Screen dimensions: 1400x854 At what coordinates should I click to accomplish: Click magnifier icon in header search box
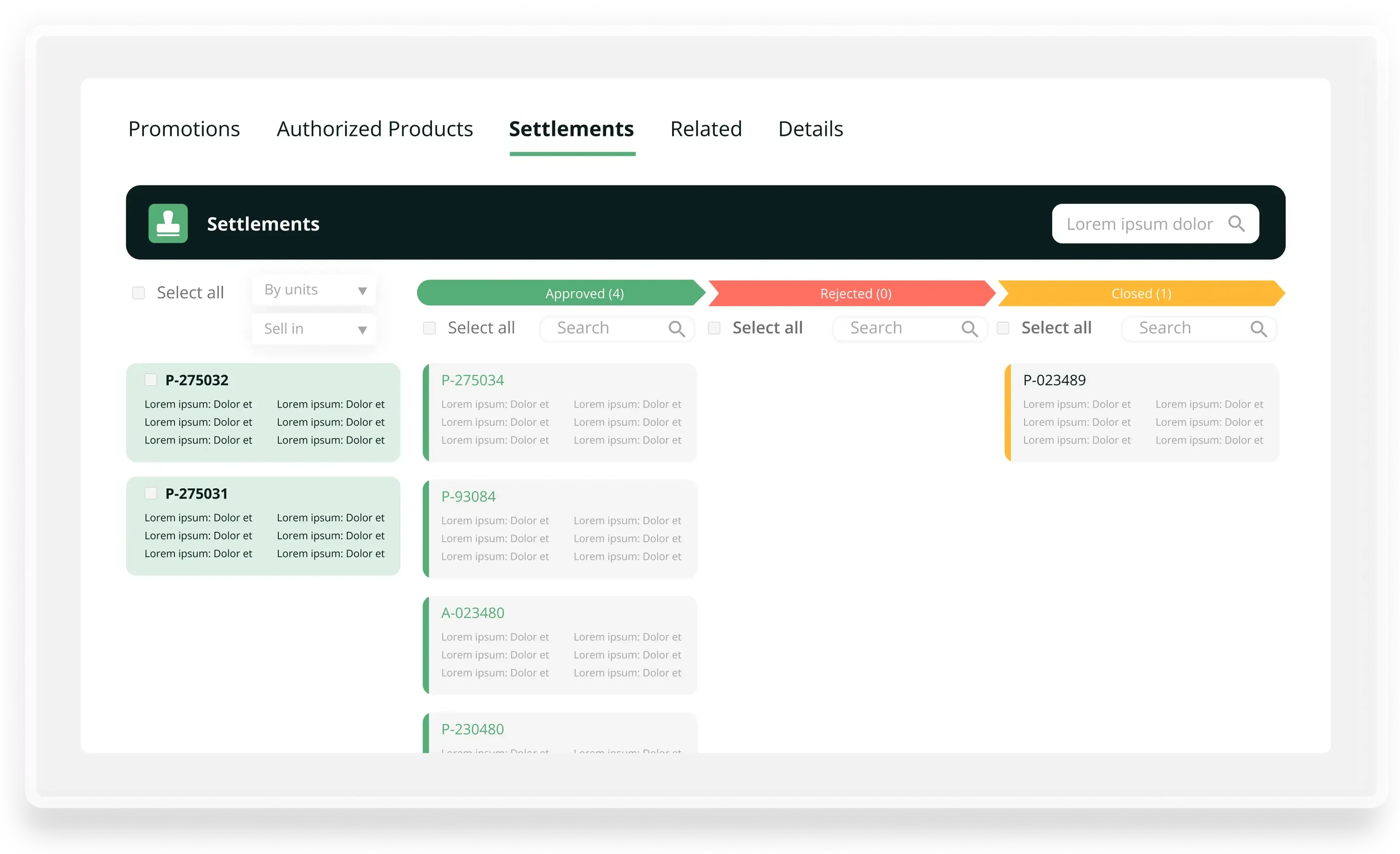click(x=1236, y=223)
